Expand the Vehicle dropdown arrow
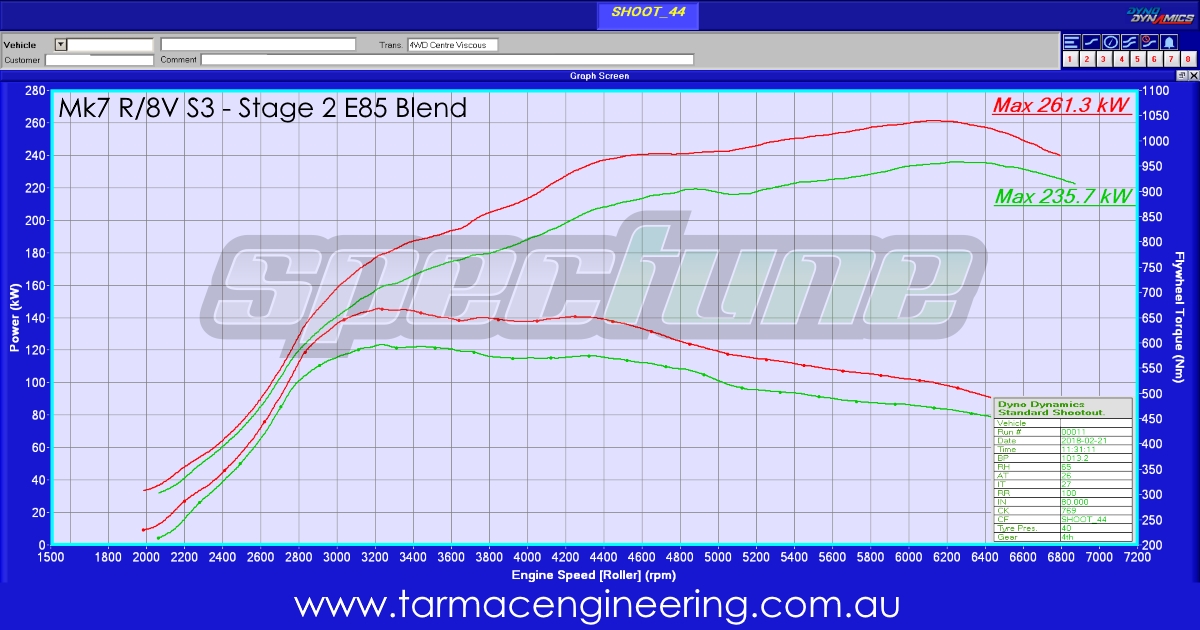The width and height of the screenshot is (1200, 630). (x=60, y=45)
